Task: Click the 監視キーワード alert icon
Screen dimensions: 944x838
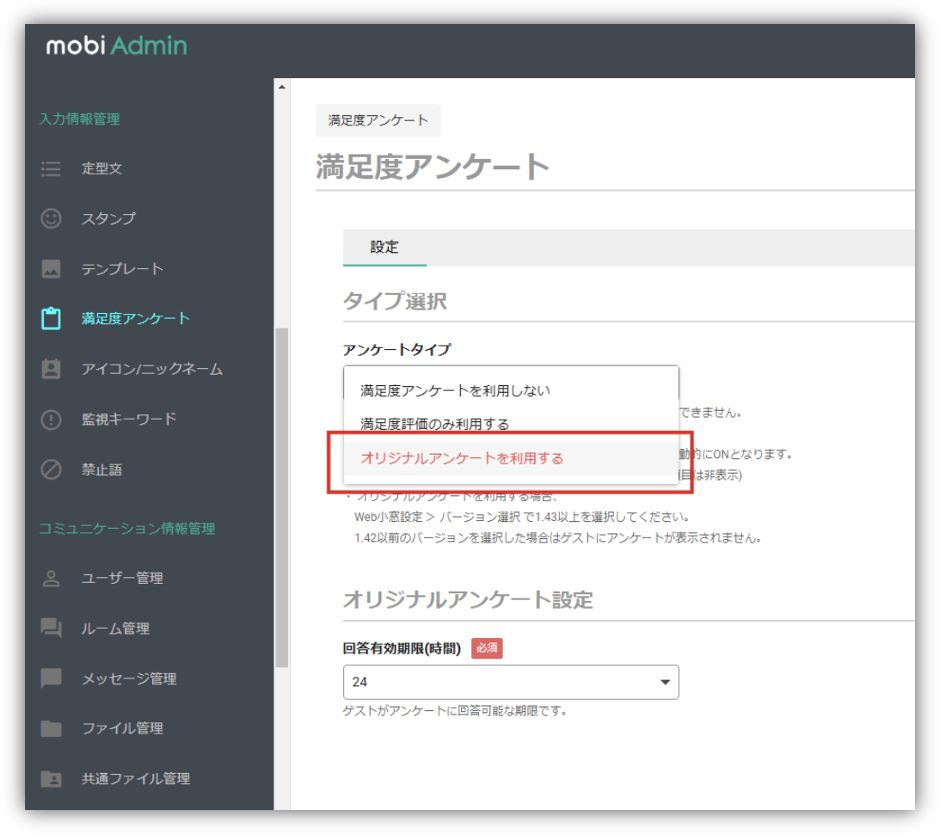Action: 51,419
